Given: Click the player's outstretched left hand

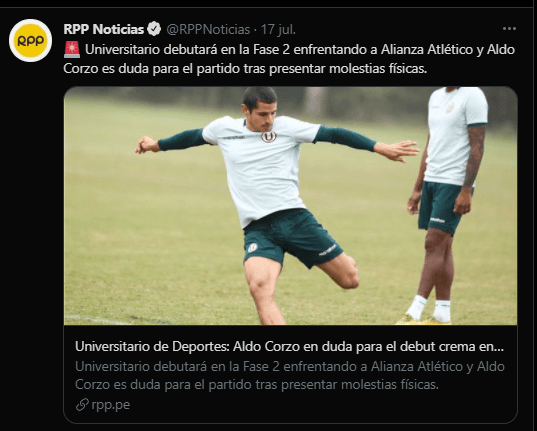Looking at the screenshot, I should point(397,150).
